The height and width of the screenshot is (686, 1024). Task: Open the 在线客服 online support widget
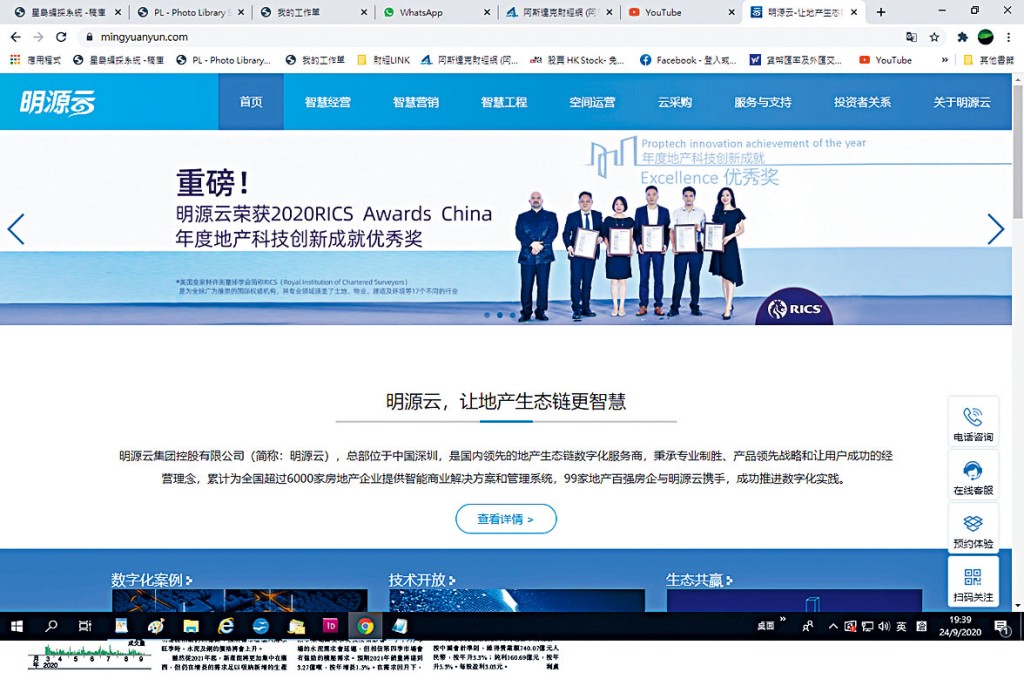tap(972, 475)
